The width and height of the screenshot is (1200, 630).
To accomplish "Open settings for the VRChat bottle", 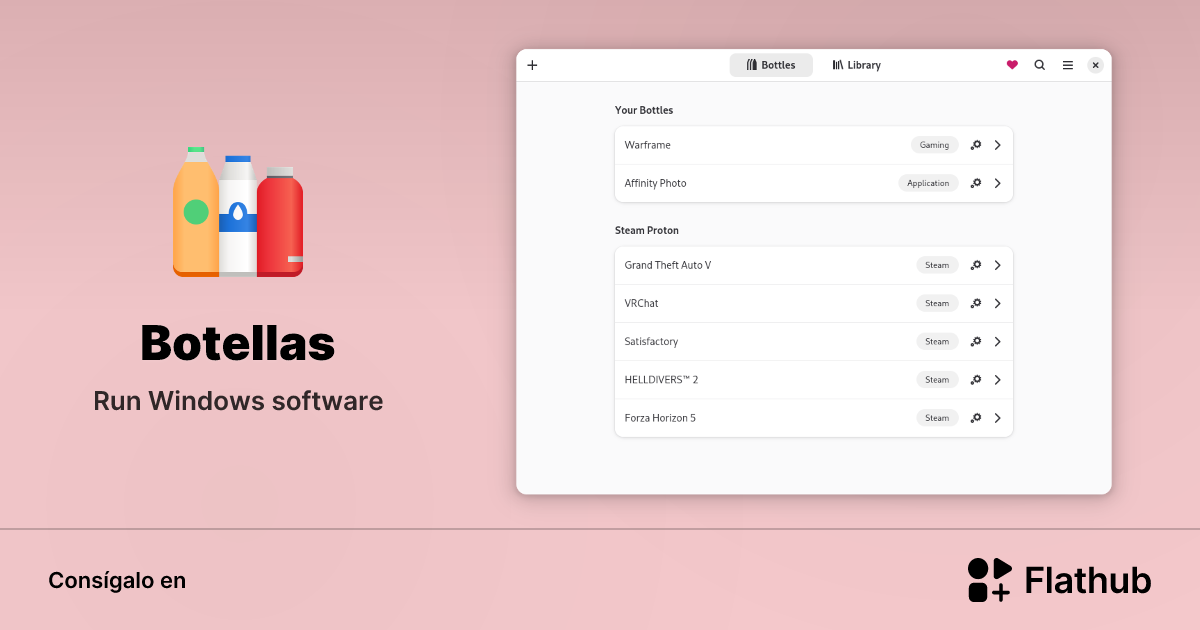I will click(976, 303).
